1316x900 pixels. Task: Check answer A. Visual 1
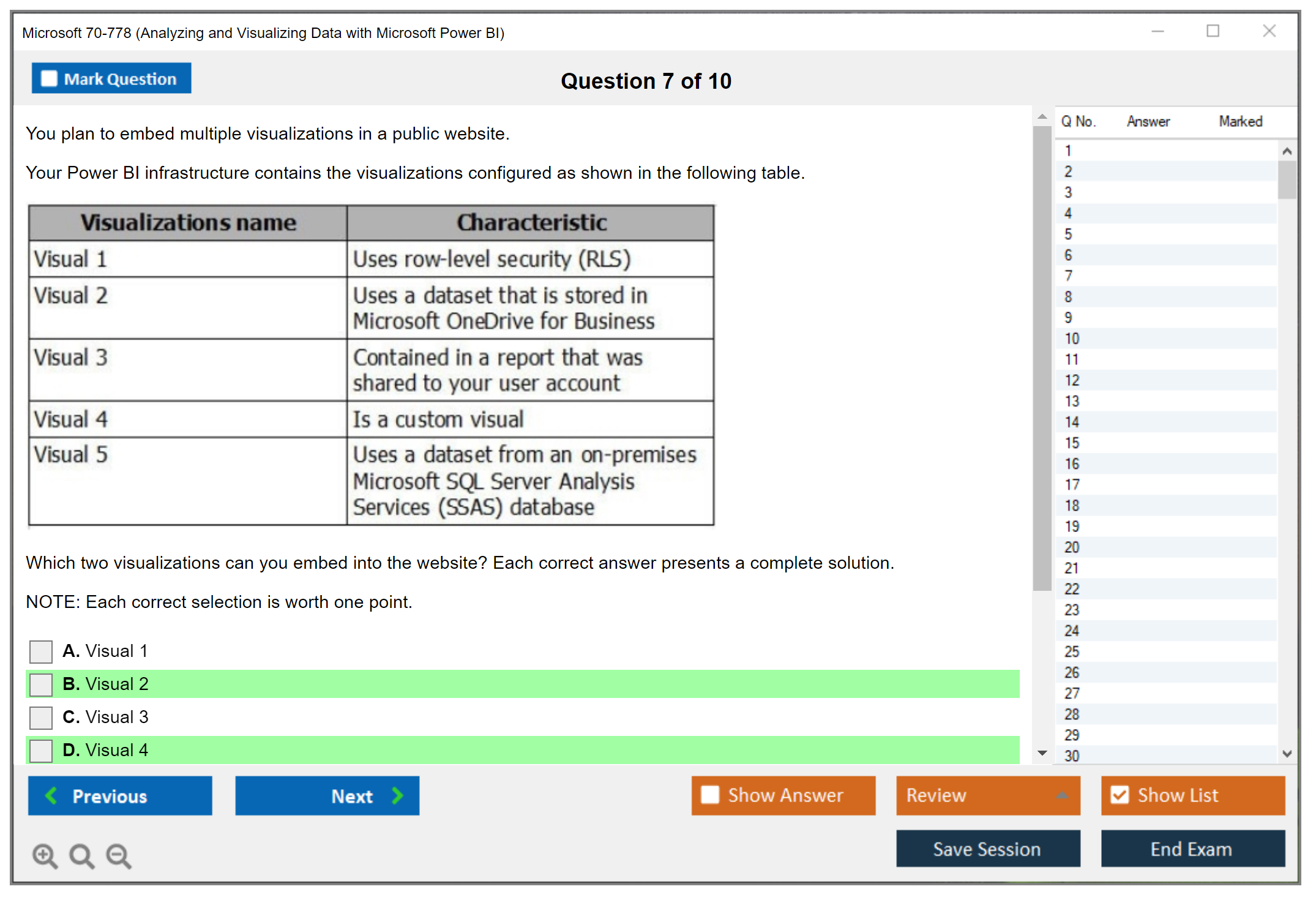pyautogui.click(x=41, y=651)
